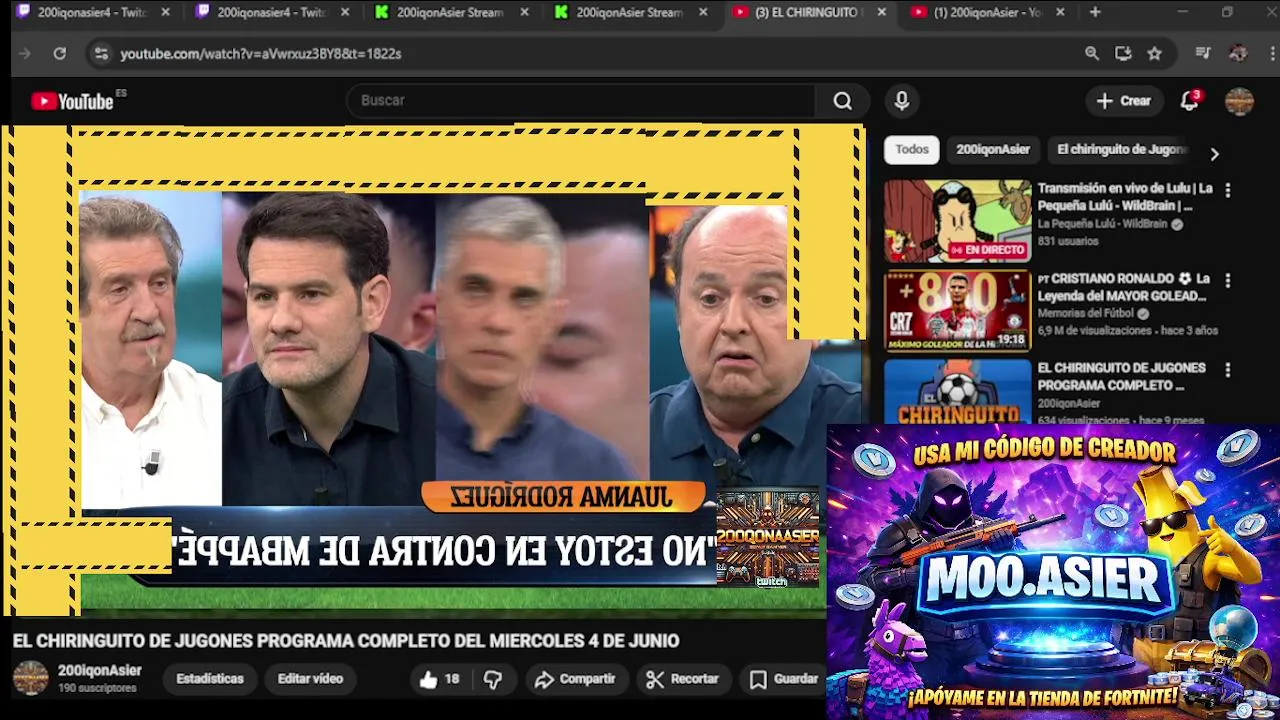Screen dimensions: 1280x720
Task: Switch to the first 200iqonasier4 Twitch tab
Action: [x=90, y=13]
